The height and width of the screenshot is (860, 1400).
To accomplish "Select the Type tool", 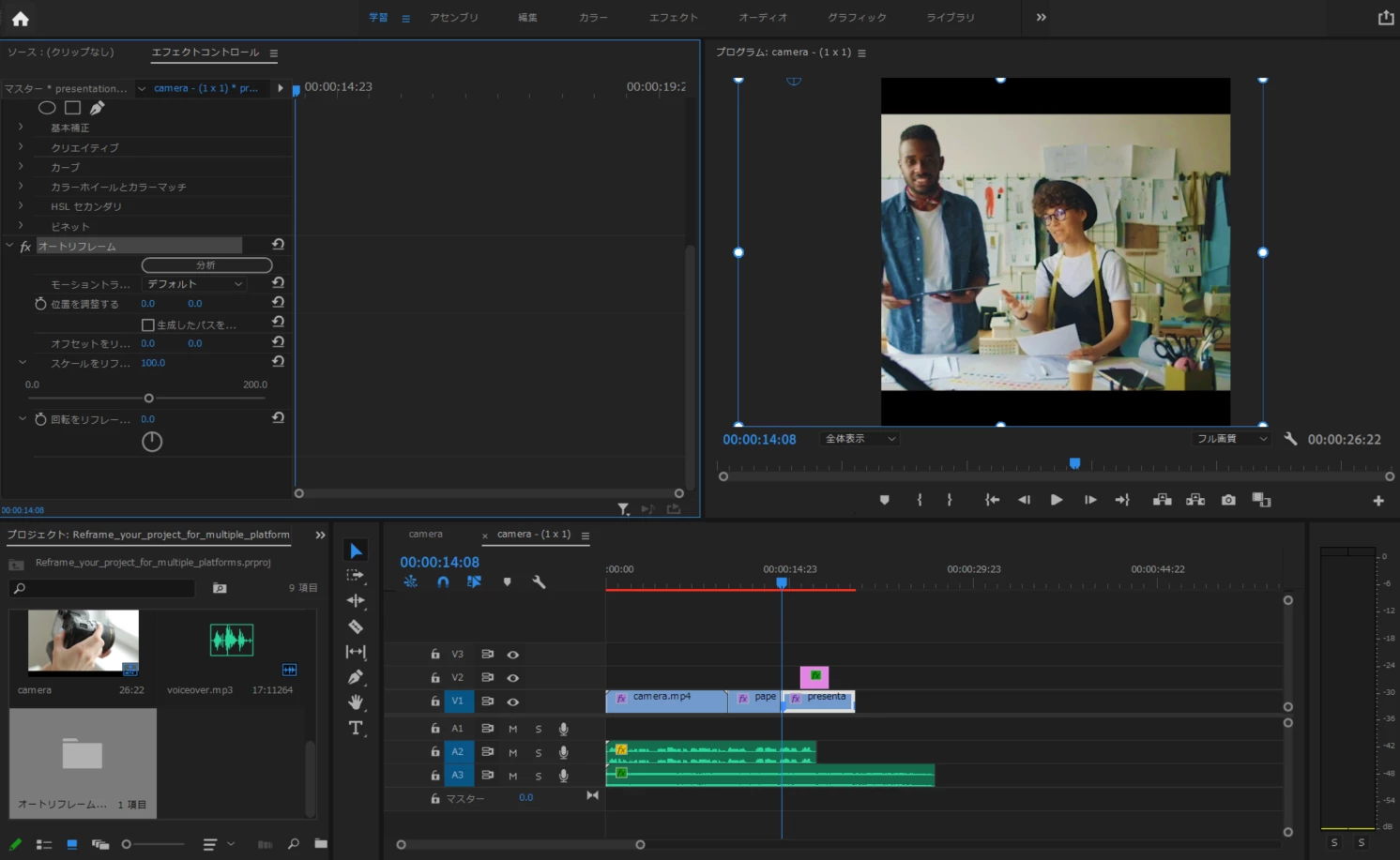I will 356,728.
